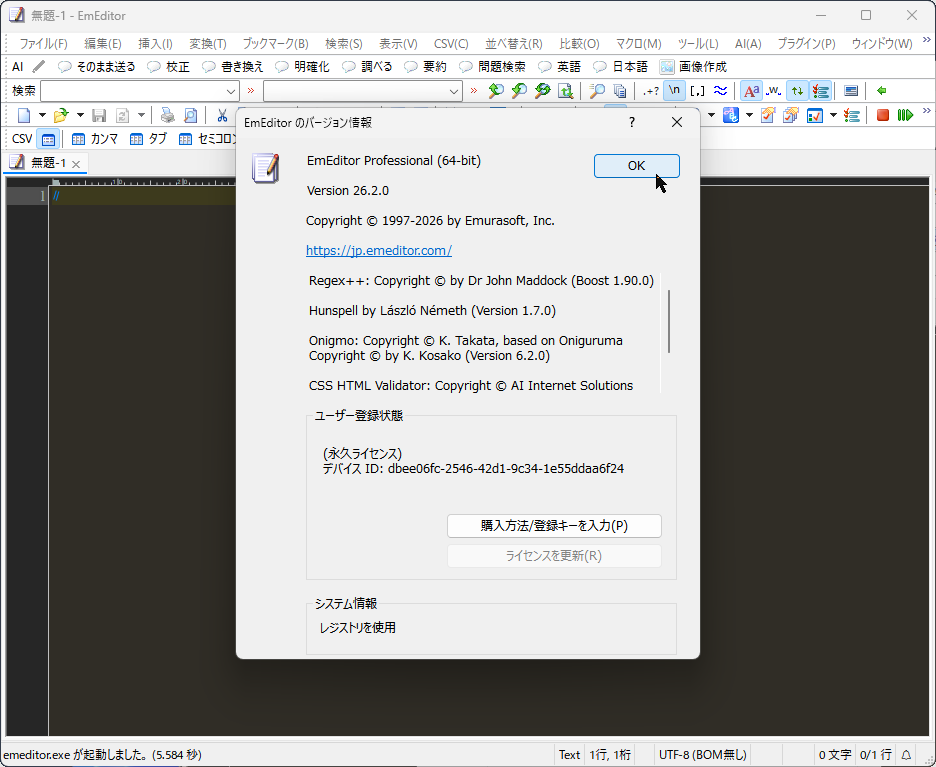This screenshot has height=767, width=936.
Task: Click the blue ABC character conversion icon
Action: (x=731, y=115)
